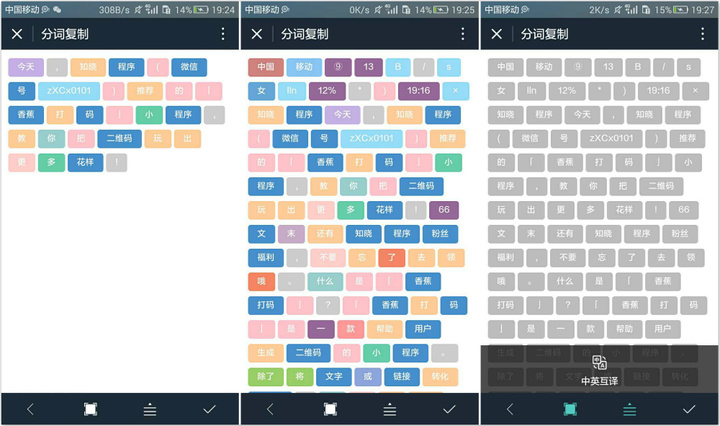The height and width of the screenshot is (426, 720).
Task: Tap the grey 19:16 chip on right screen
Action: point(658,91)
